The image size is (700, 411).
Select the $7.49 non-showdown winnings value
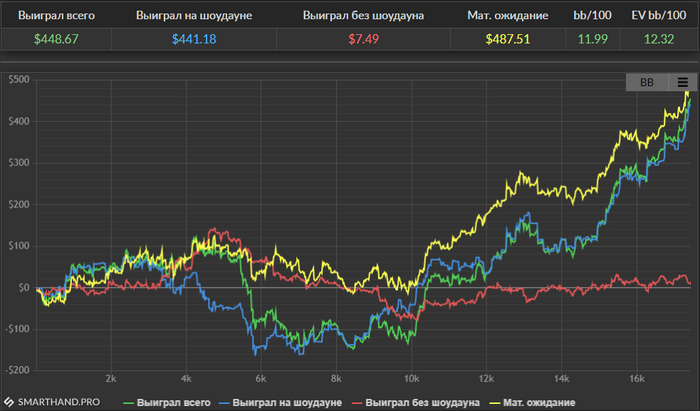pyautogui.click(x=363, y=39)
